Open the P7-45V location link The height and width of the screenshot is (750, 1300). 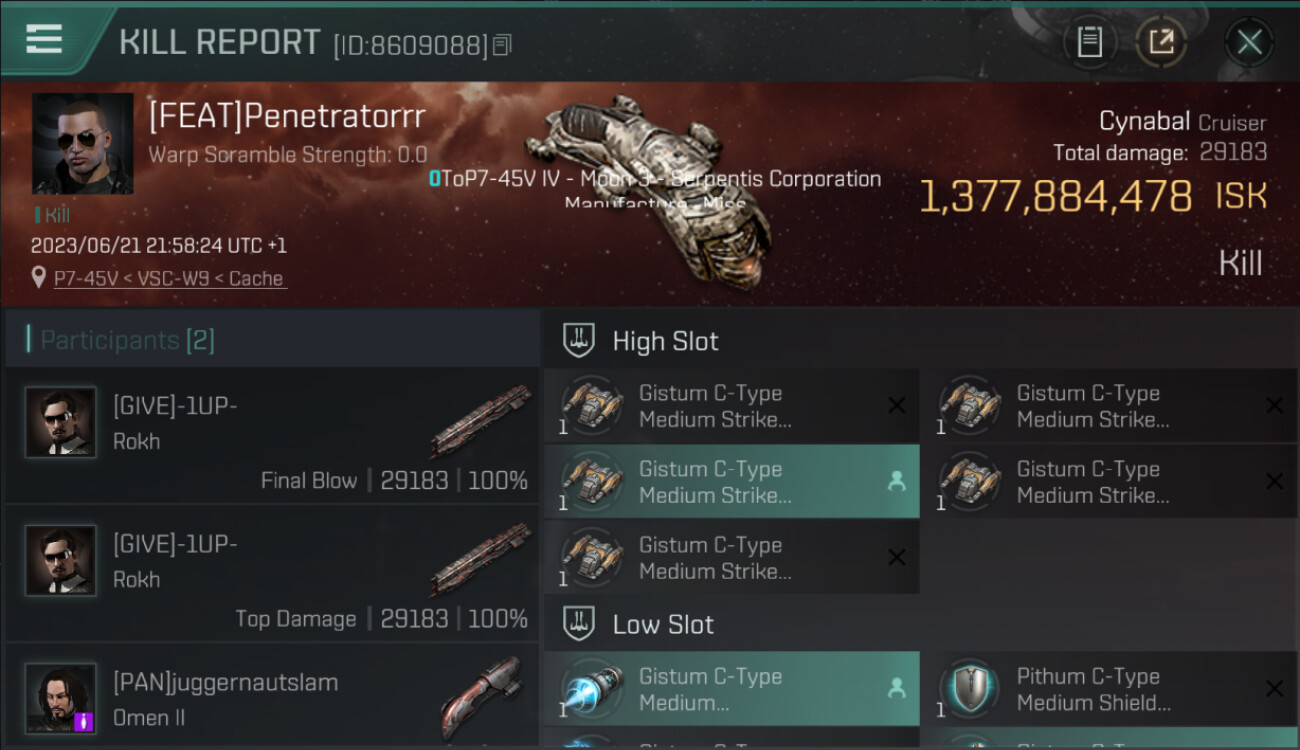170,279
